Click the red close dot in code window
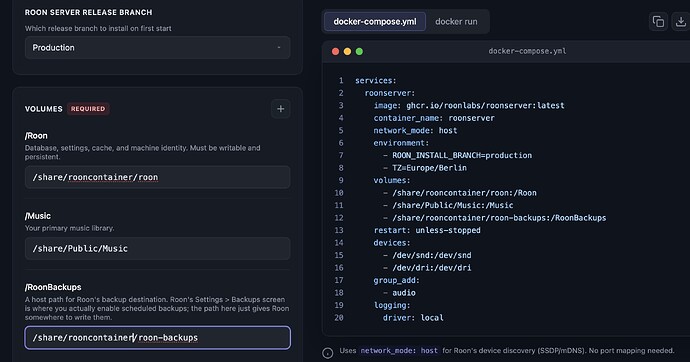The image size is (690, 362). (335, 51)
